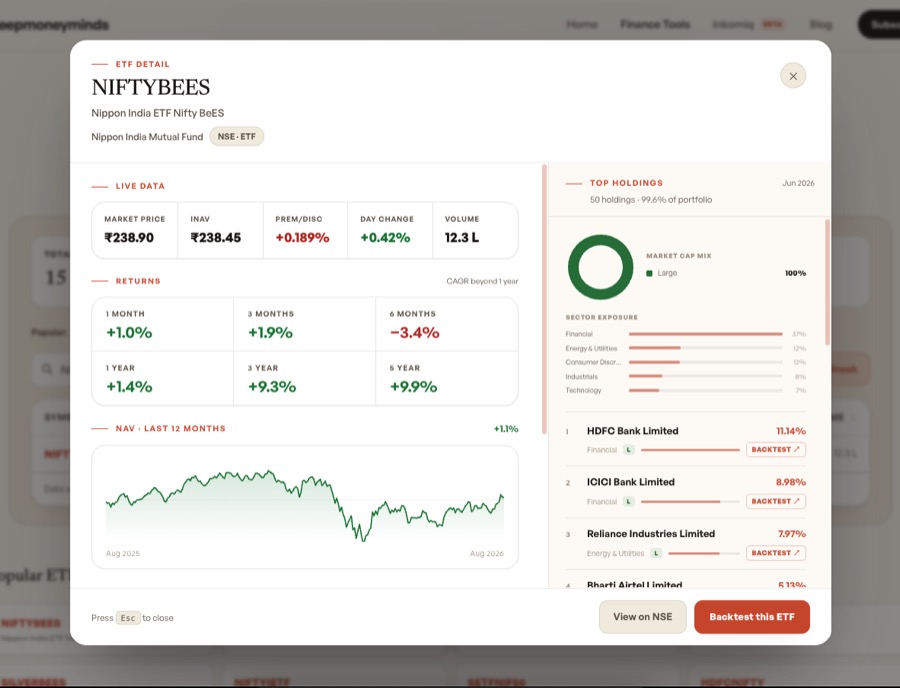The width and height of the screenshot is (900, 688).
Task: Click the Energy & Utilities sector bar
Action: (x=705, y=348)
